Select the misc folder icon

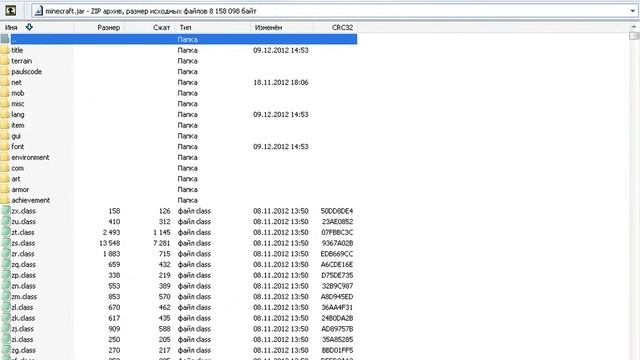coord(5,104)
